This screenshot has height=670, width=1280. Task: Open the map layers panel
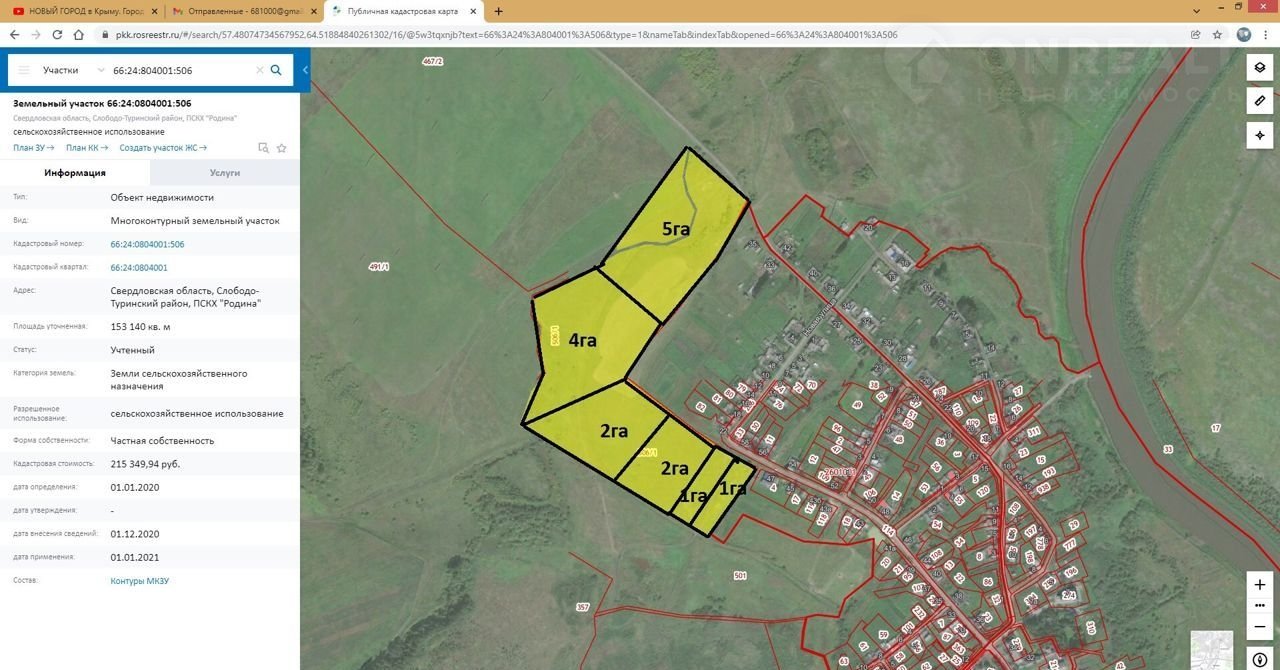[1259, 68]
